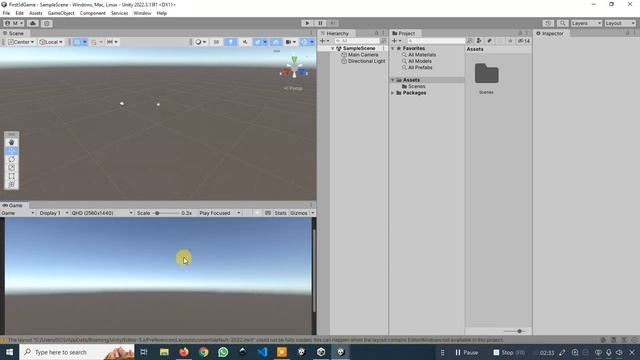The image size is (640, 360).
Task: Select All Materials favorite search
Action: tap(422, 55)
